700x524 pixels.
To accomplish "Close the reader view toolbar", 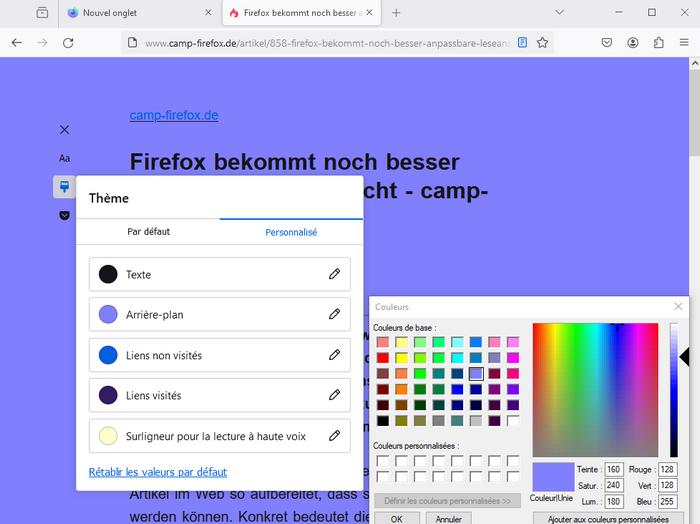I will point(64,129).
